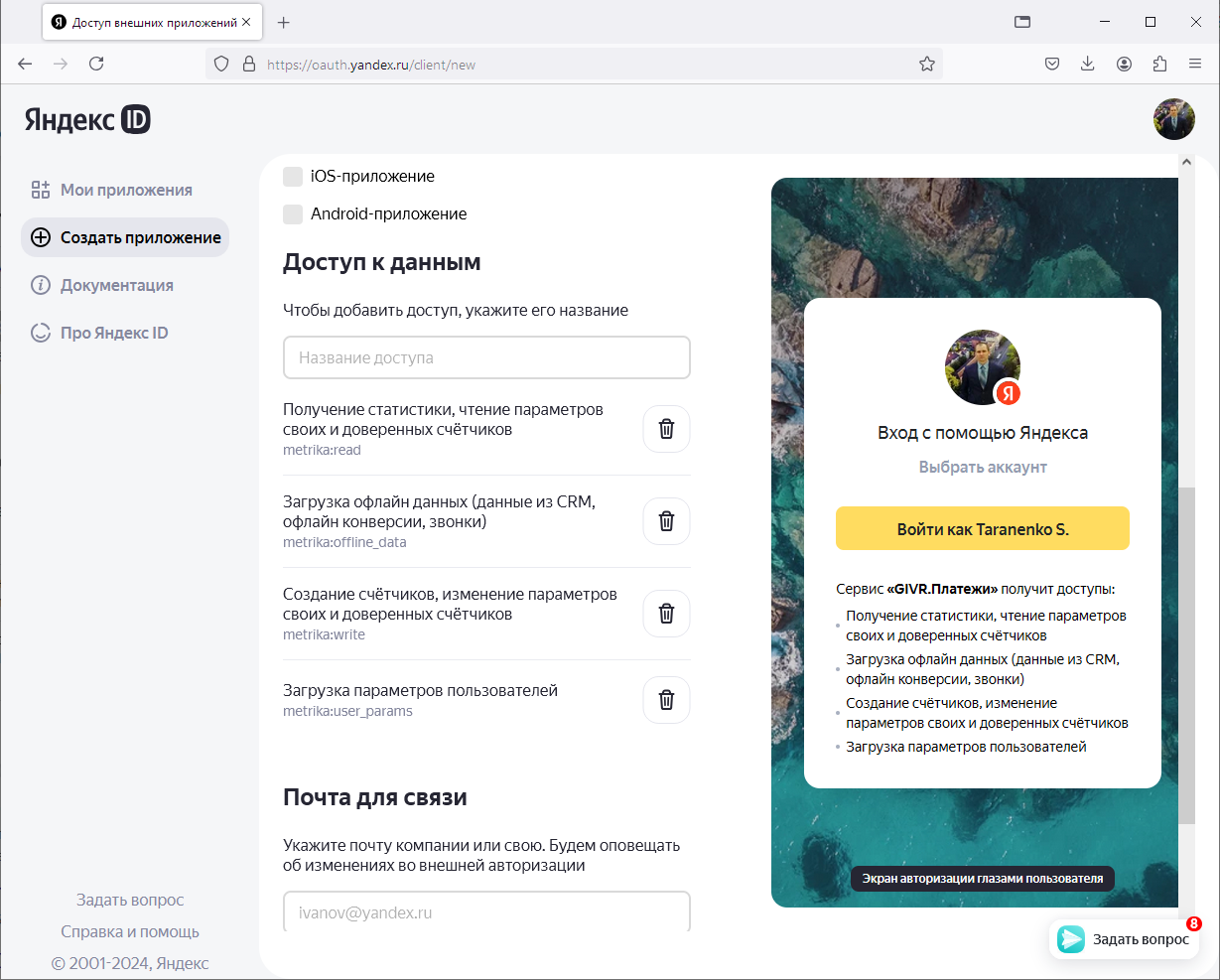Select Создать приложение in sidebar
The image size is (1220, 980).
[125, 237]
